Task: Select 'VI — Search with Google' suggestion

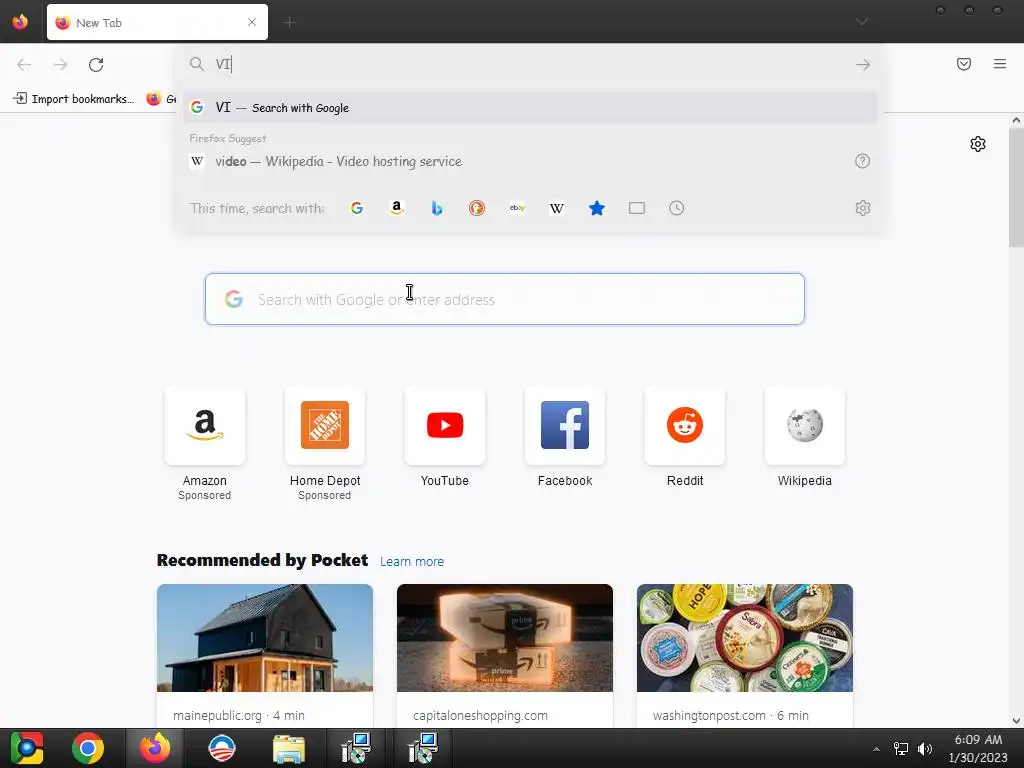Action: [530, 108]
